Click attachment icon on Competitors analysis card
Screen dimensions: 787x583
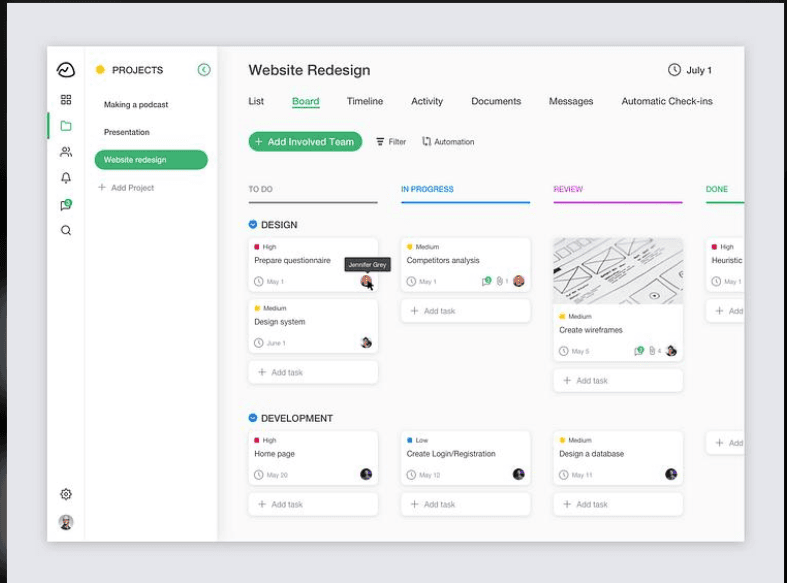tap(499, 281)
